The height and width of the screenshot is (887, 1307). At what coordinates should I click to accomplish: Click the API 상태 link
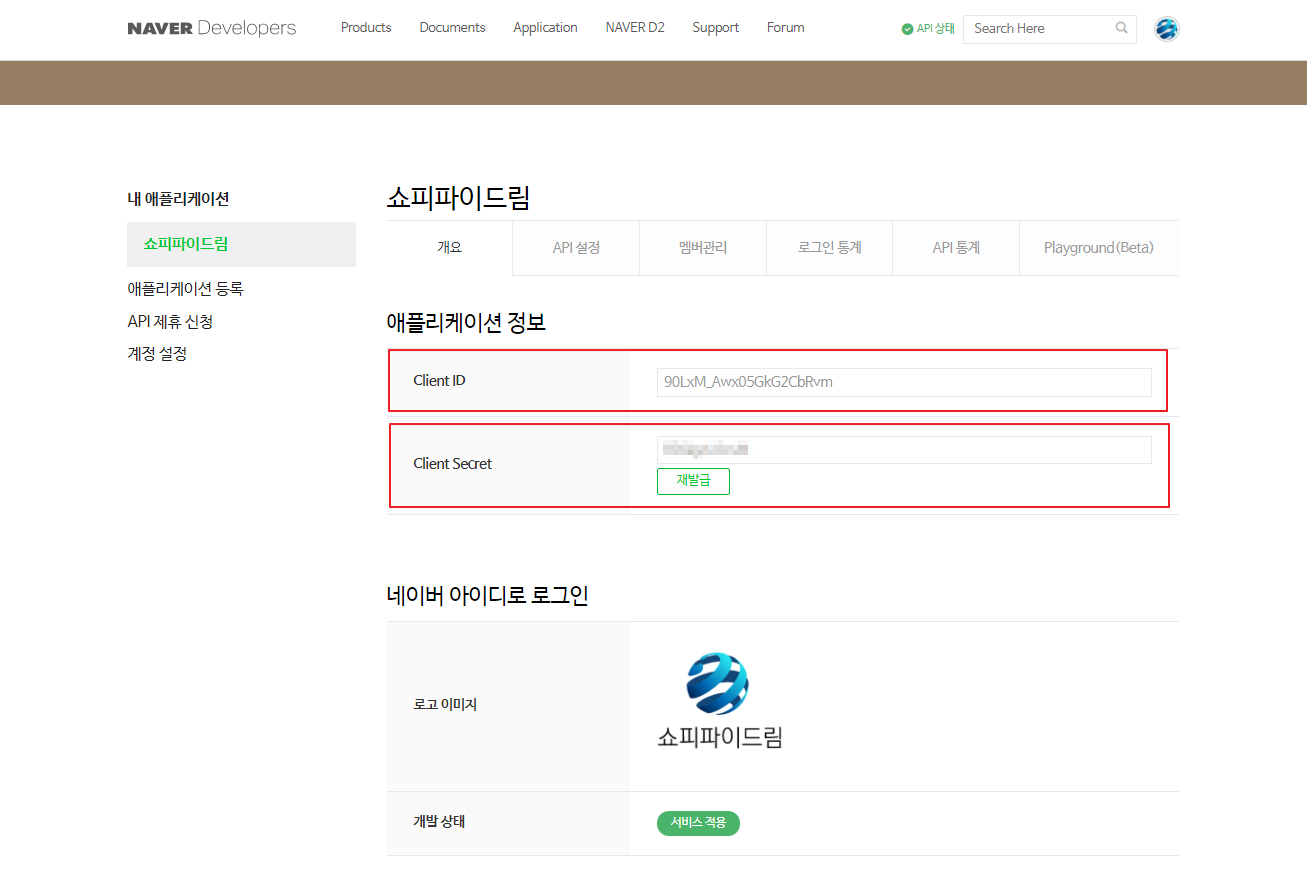pyautogui.click(x=936, y=29)
